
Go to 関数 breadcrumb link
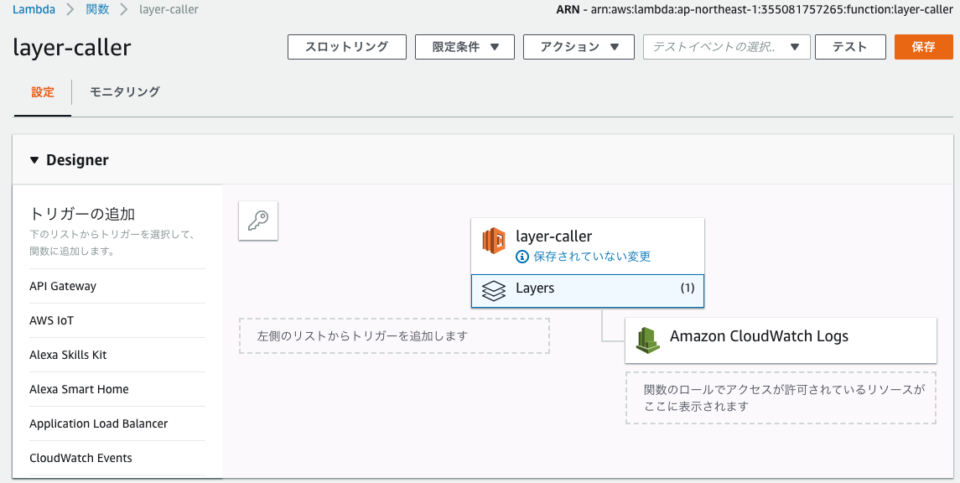(98, 9)
